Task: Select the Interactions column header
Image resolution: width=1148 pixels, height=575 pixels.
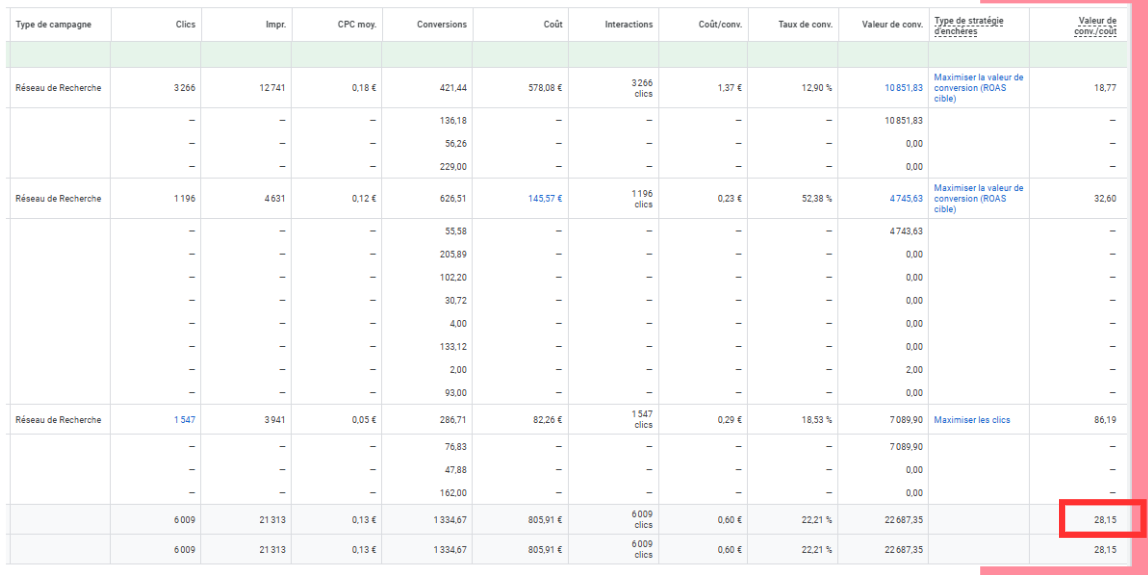Action: point(628,24)
